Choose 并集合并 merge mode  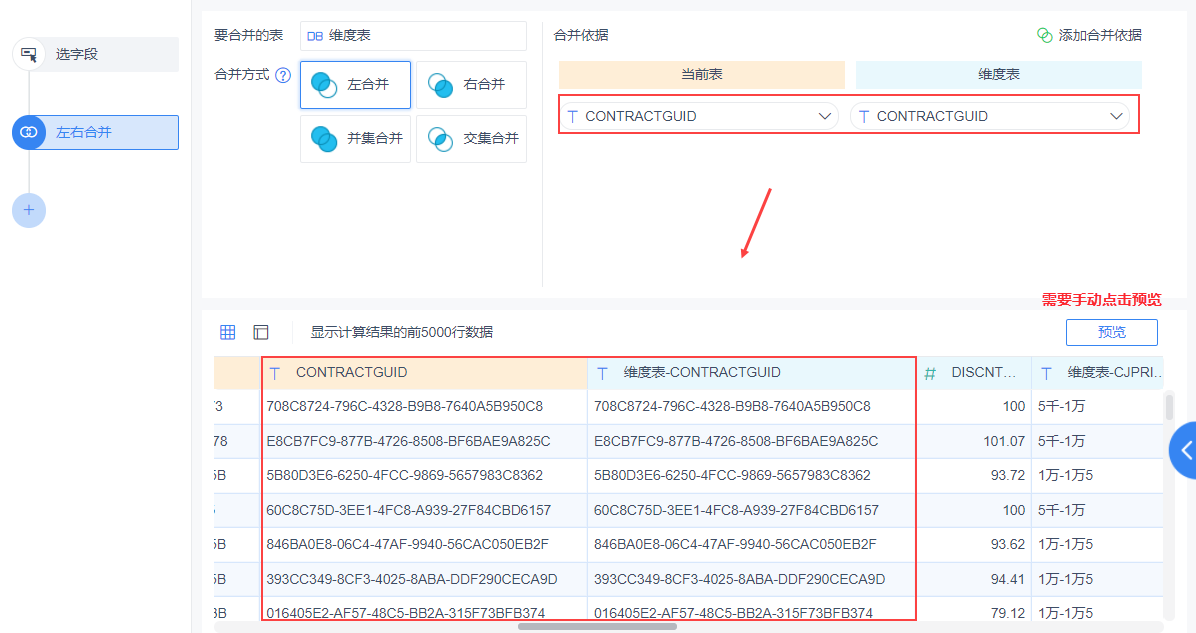tap(355, 139)
